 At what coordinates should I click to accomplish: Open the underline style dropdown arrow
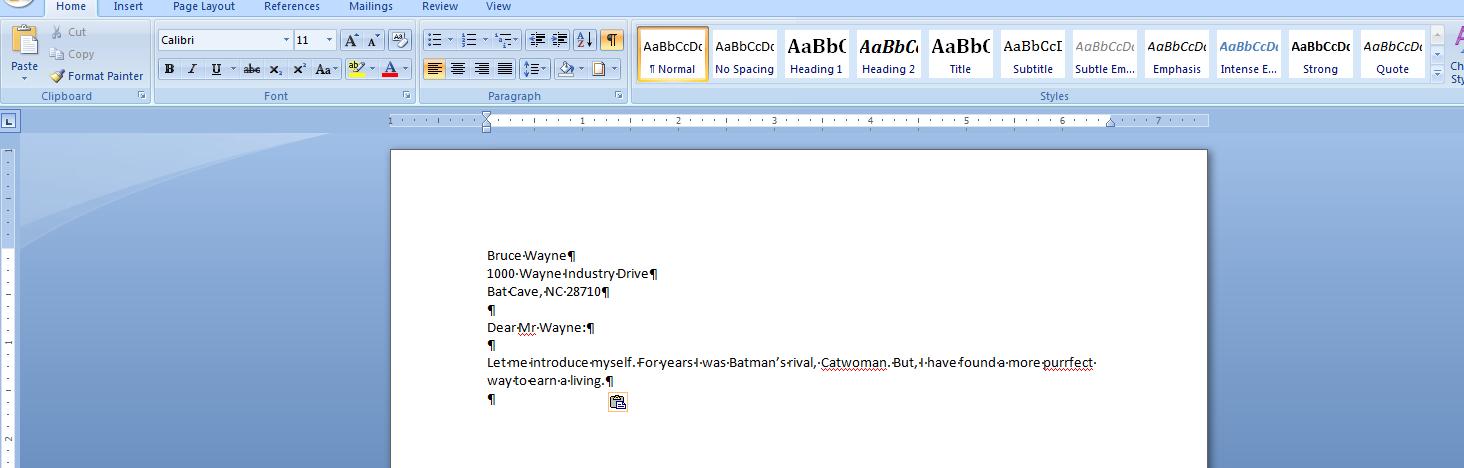point(233,69)
